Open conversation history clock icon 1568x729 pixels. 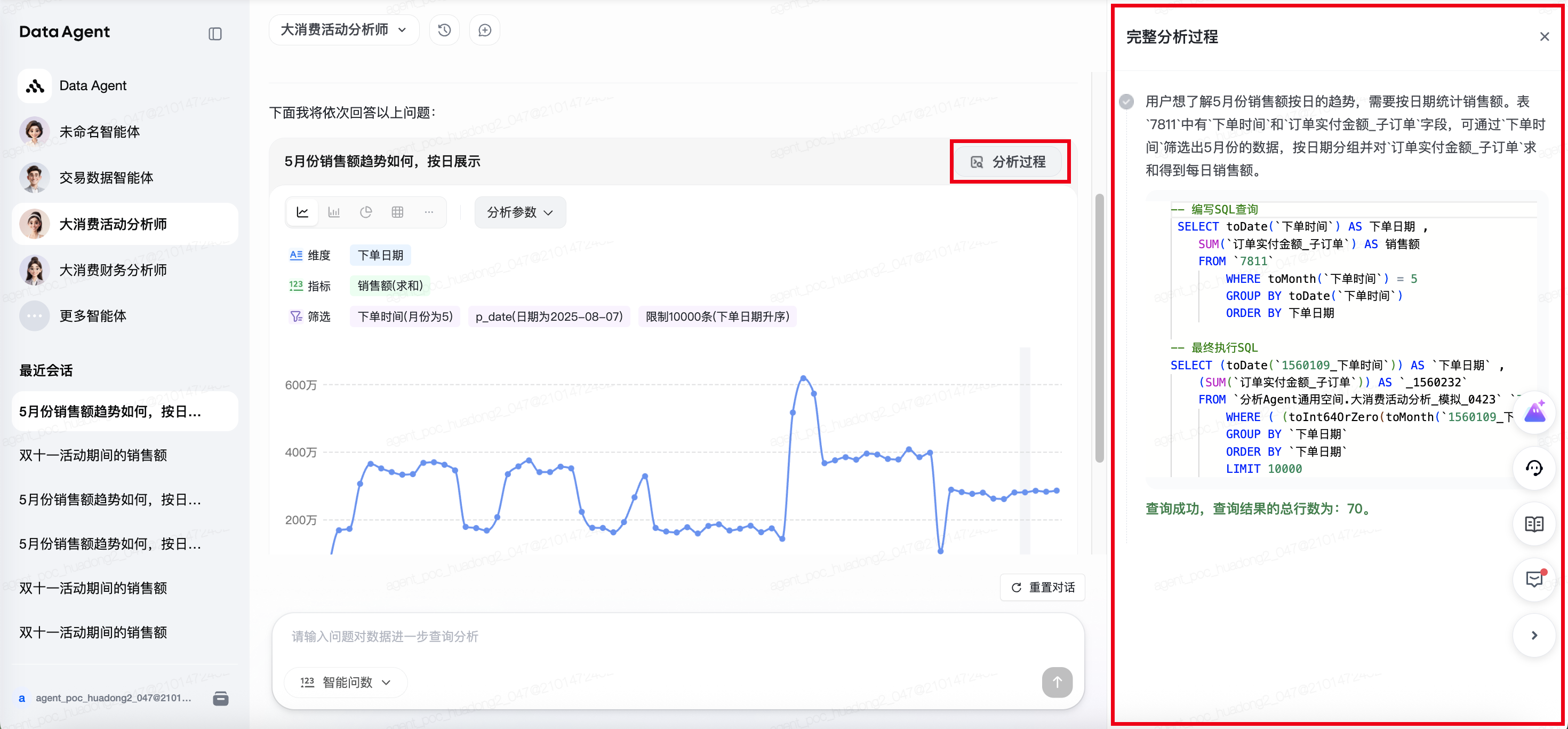click(444, 30)
